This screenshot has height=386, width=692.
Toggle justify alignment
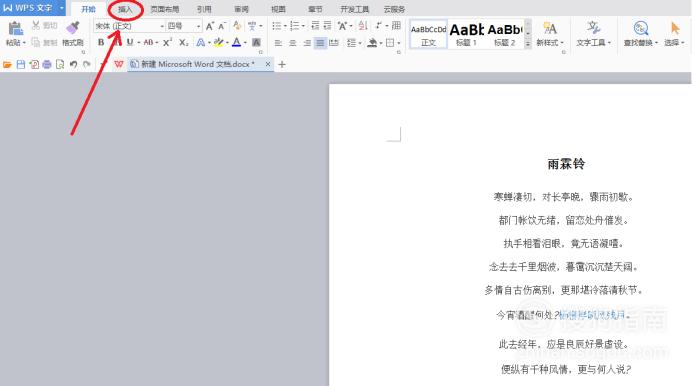320,43
